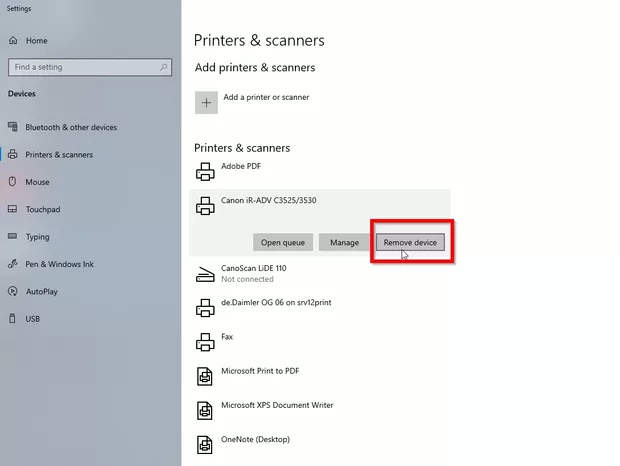Click the Adobe PDF printer icon
Viewport: 620px width, 466px height.
tap(205, 172)
